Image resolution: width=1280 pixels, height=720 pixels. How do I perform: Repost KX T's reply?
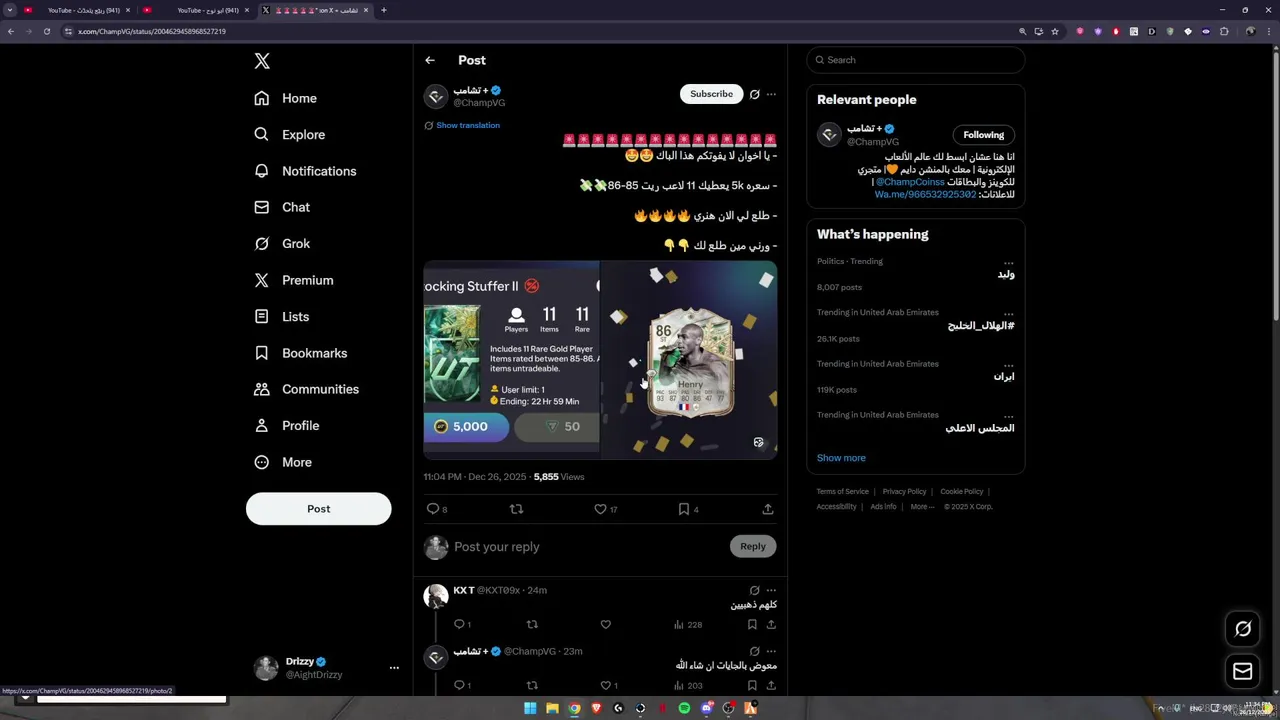click(x=532, y=624)
